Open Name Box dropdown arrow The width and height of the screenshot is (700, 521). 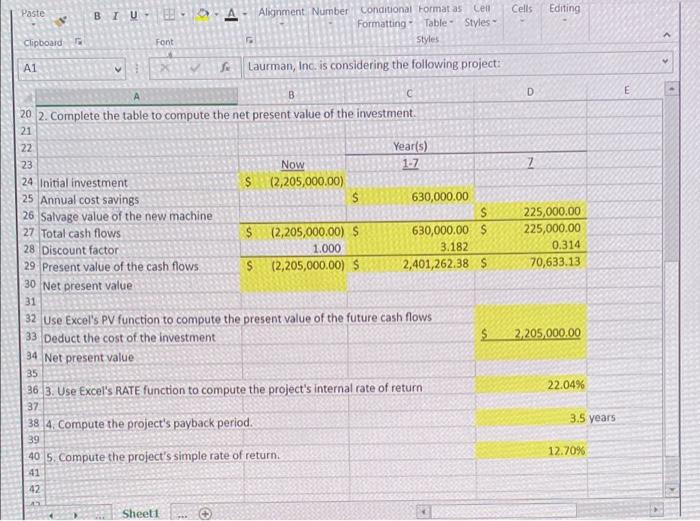pos(118,69)
